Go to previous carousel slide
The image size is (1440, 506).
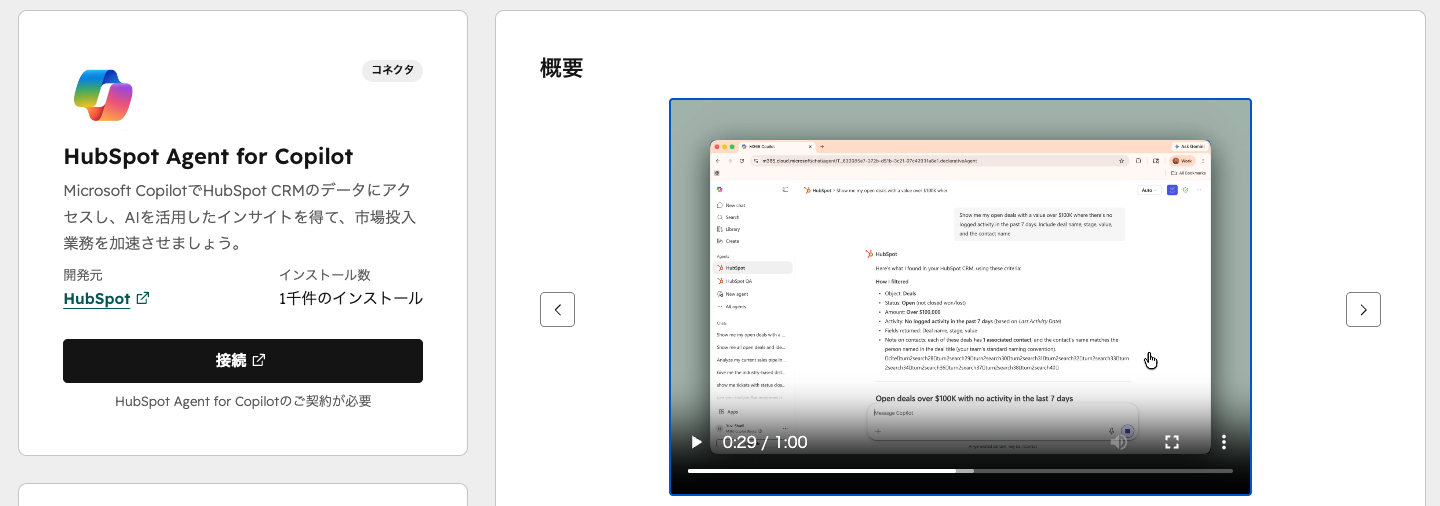pos(557,310)
